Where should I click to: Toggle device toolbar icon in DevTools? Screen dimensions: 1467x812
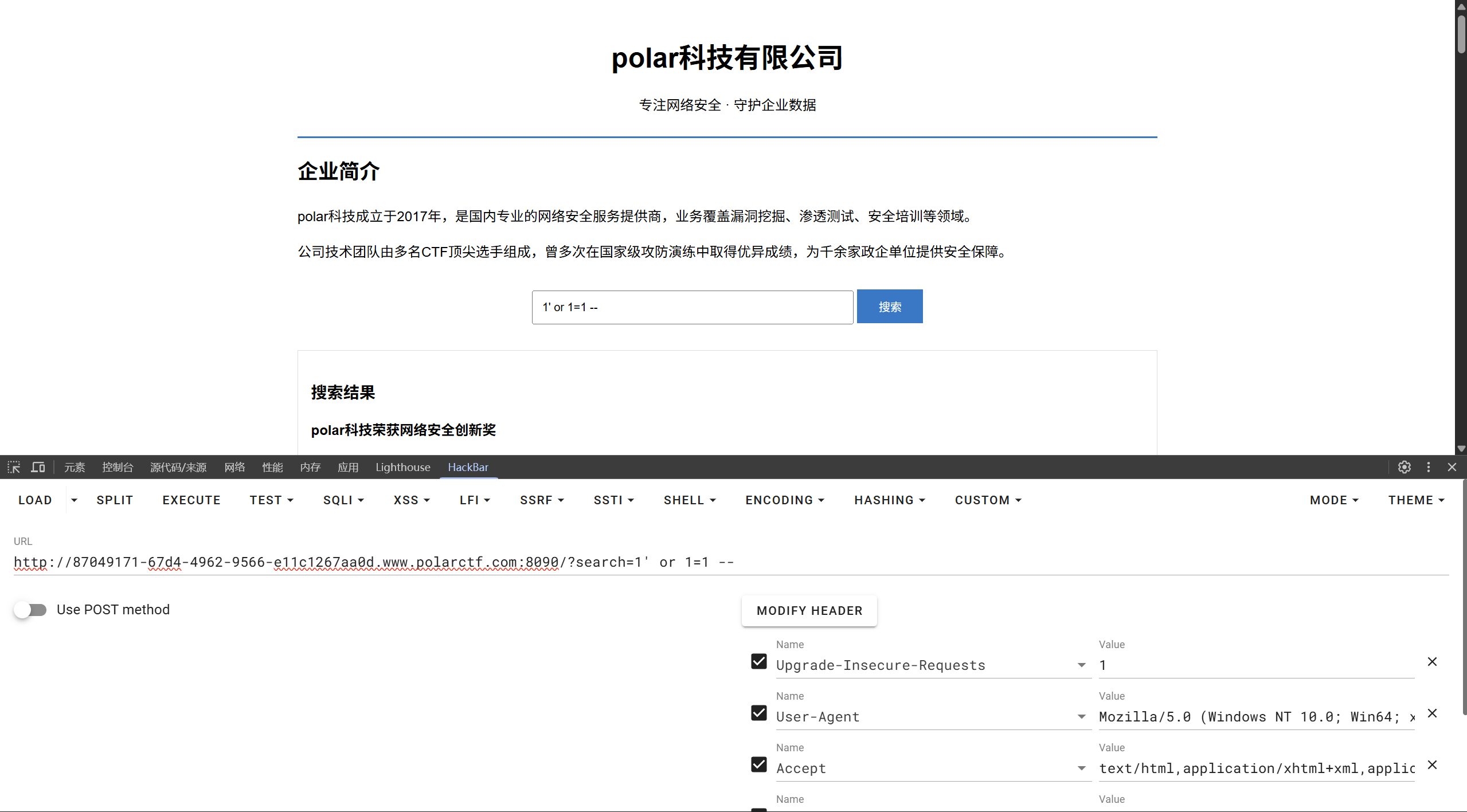(38, 467)
